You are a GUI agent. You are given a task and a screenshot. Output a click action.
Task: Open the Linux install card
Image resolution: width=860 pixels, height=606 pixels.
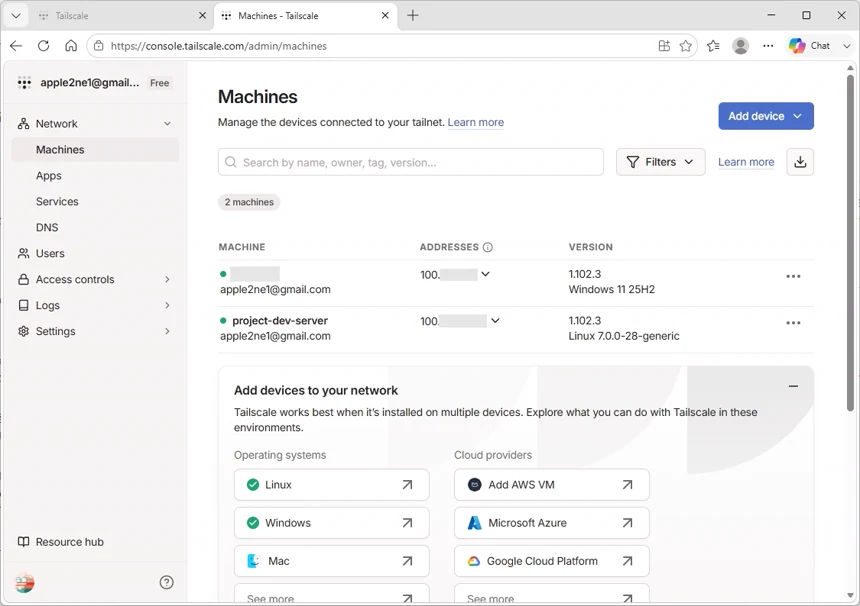[x=331, y=485]
